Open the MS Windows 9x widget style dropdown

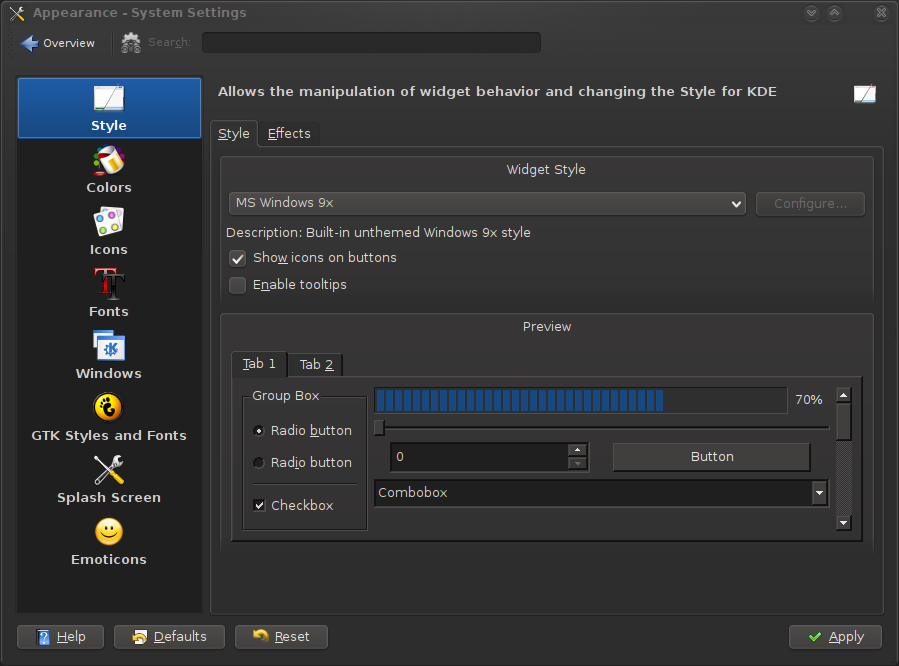pos(487,203)
